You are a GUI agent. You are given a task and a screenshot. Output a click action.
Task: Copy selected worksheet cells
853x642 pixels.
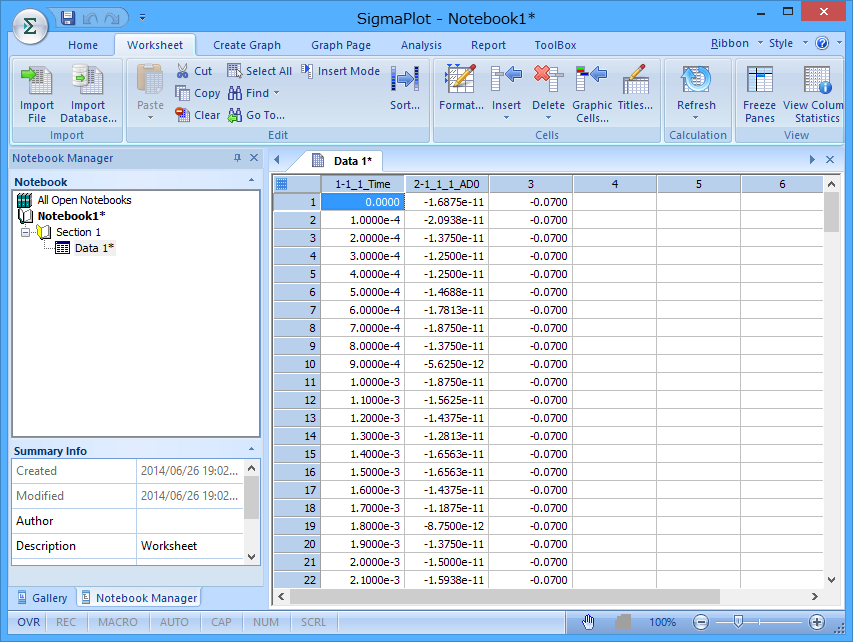(198, 93)
